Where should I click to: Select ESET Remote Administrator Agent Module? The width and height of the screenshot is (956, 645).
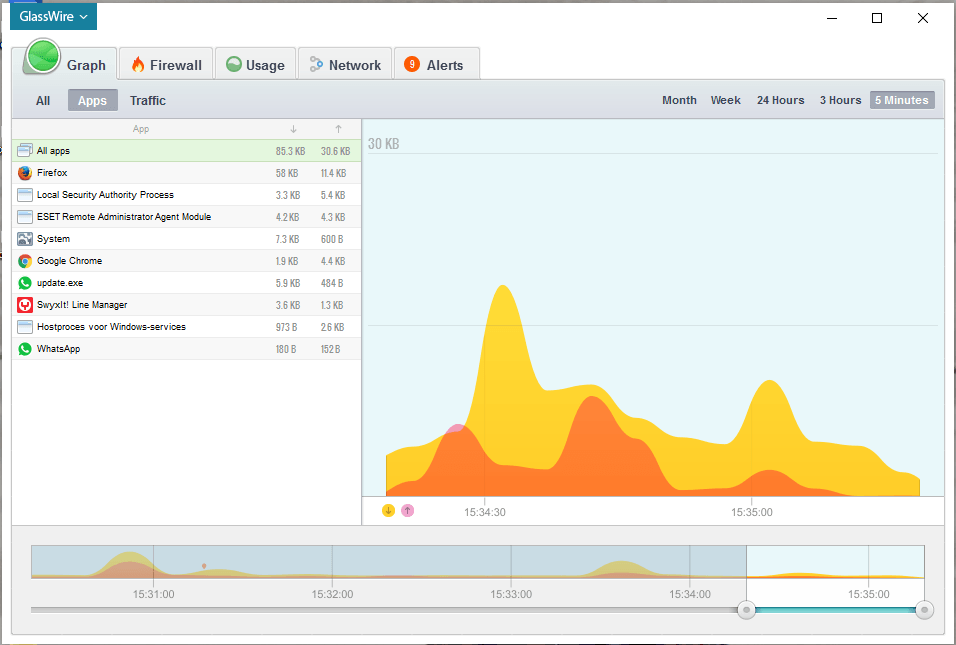point(187,217)
